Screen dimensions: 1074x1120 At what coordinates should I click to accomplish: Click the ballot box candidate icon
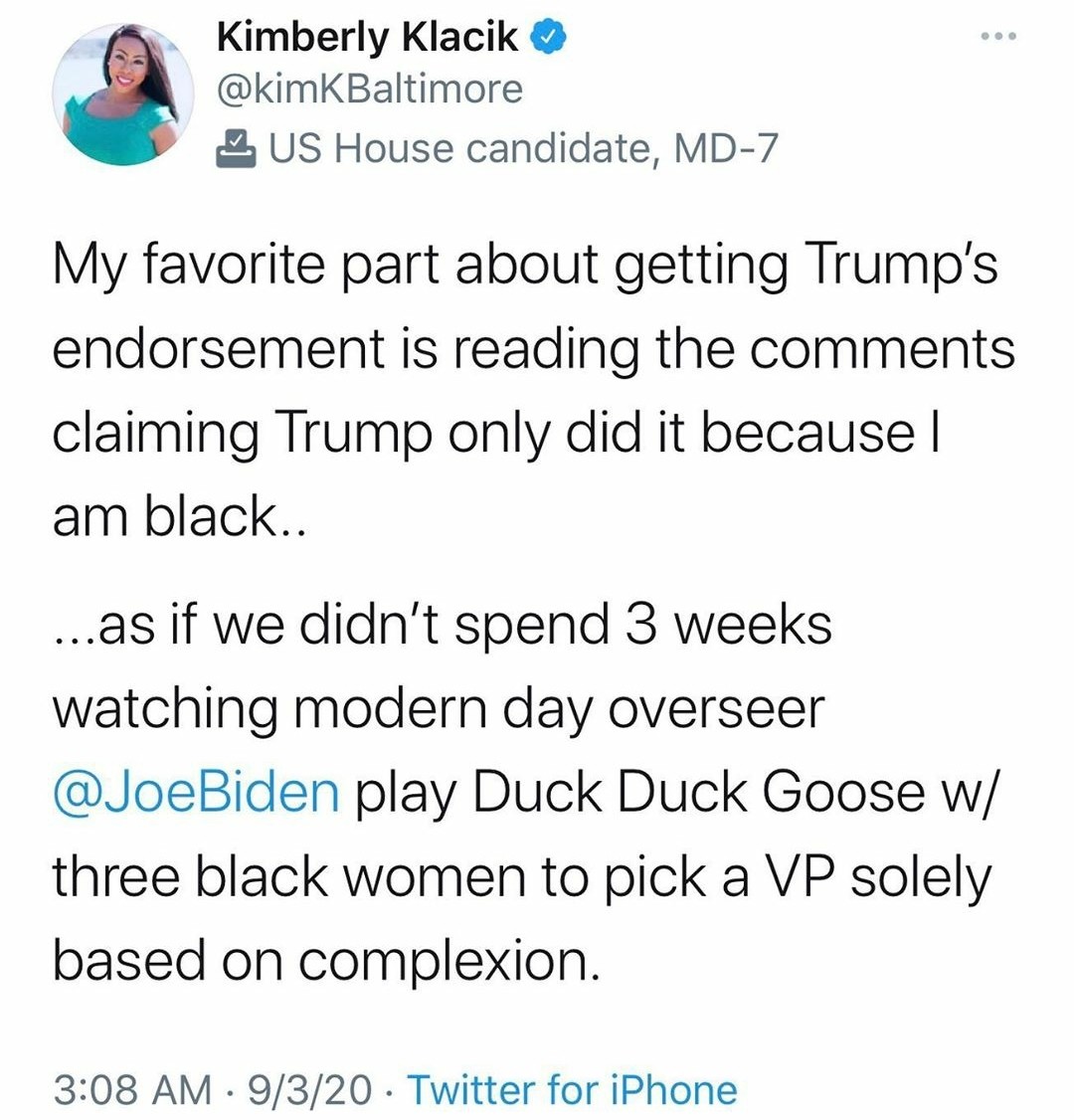[x=236, y=148]
